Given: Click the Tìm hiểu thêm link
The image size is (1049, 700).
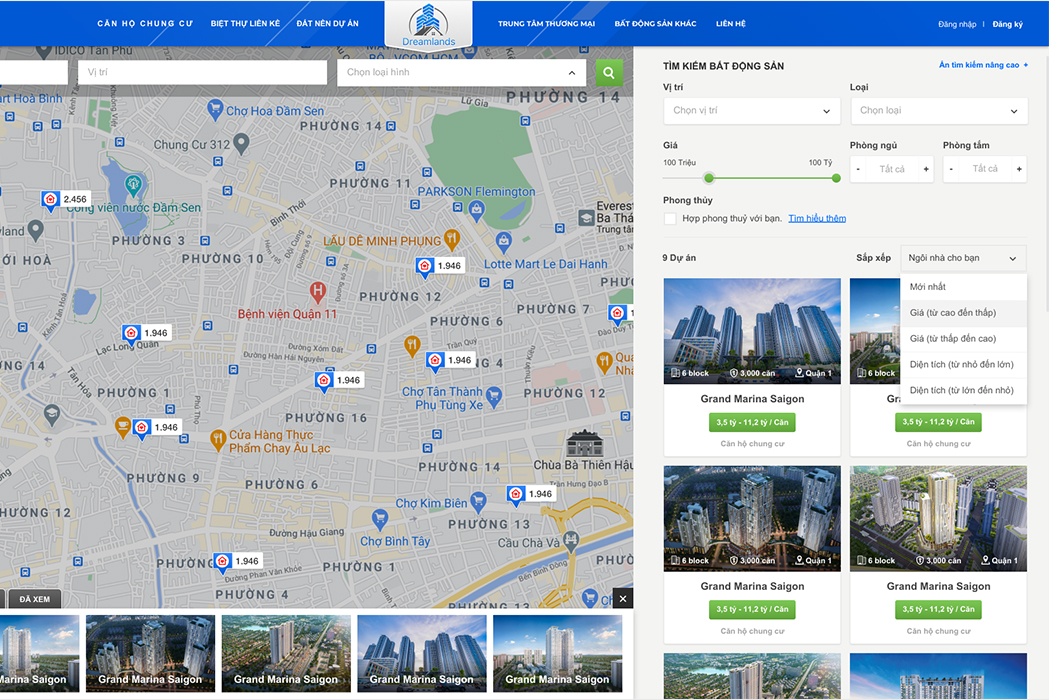Looking at the screenshot, I should pyautogui.click(x=817, y=218).
